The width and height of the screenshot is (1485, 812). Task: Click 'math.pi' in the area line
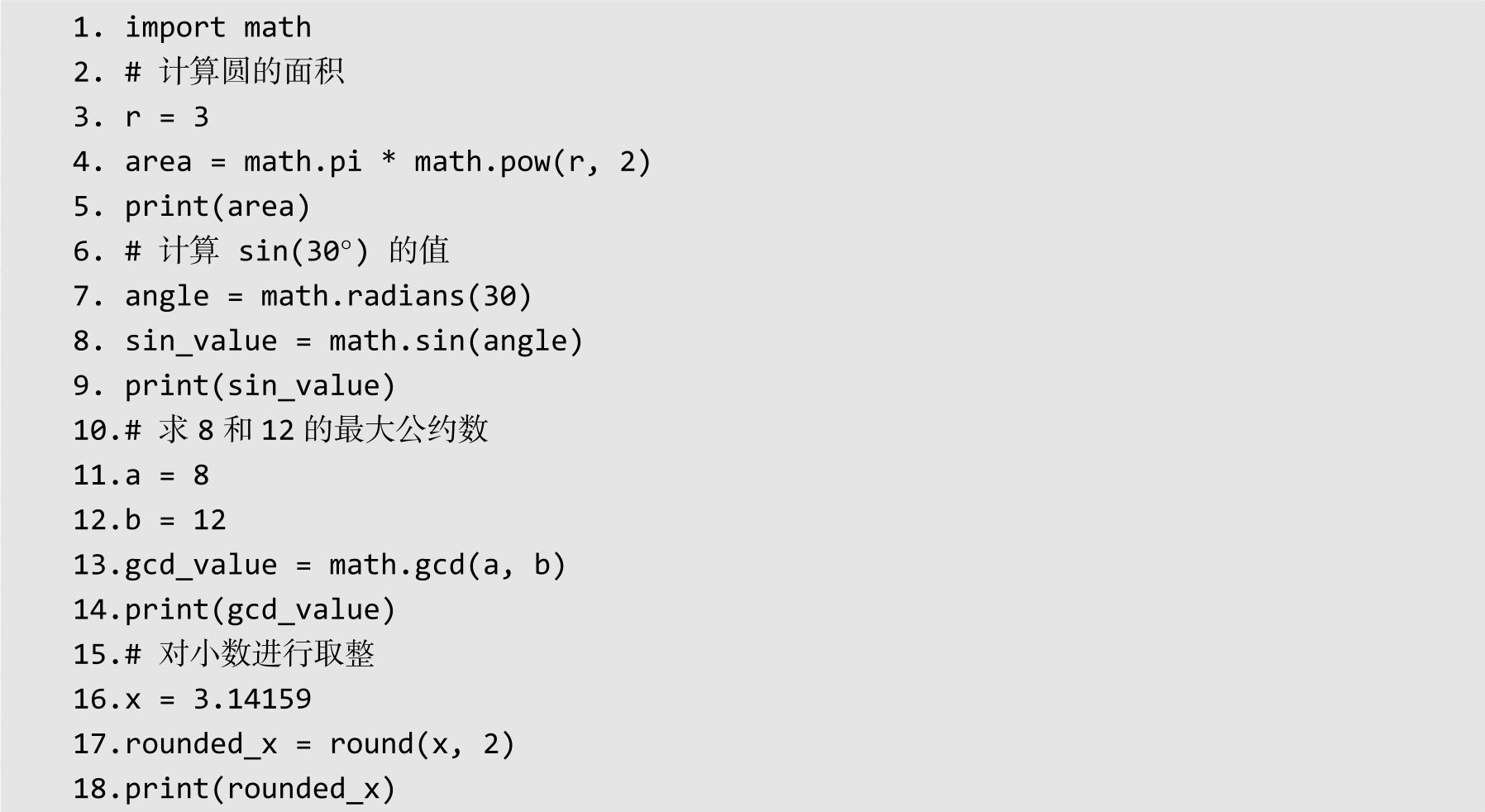pyautogui.click(x=303, y=162)
